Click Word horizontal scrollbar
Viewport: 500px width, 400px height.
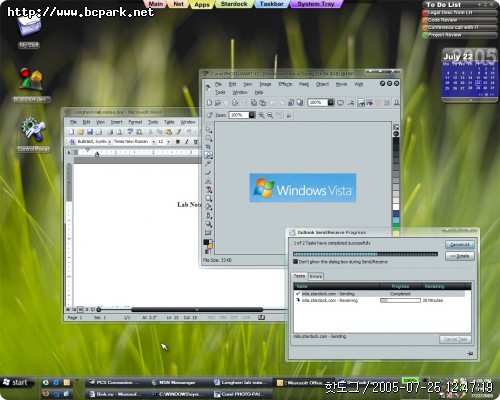[197, 309]
